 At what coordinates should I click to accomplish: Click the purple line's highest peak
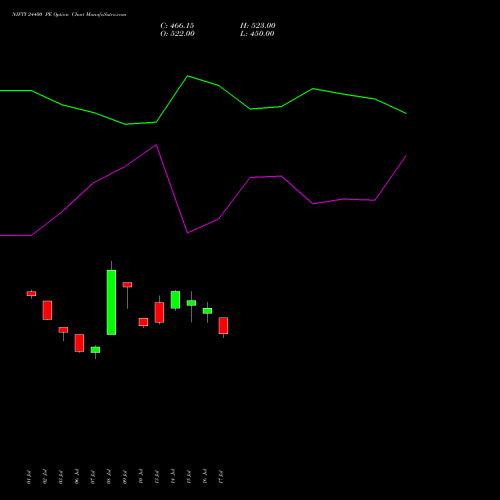click(x=156, y=145)
